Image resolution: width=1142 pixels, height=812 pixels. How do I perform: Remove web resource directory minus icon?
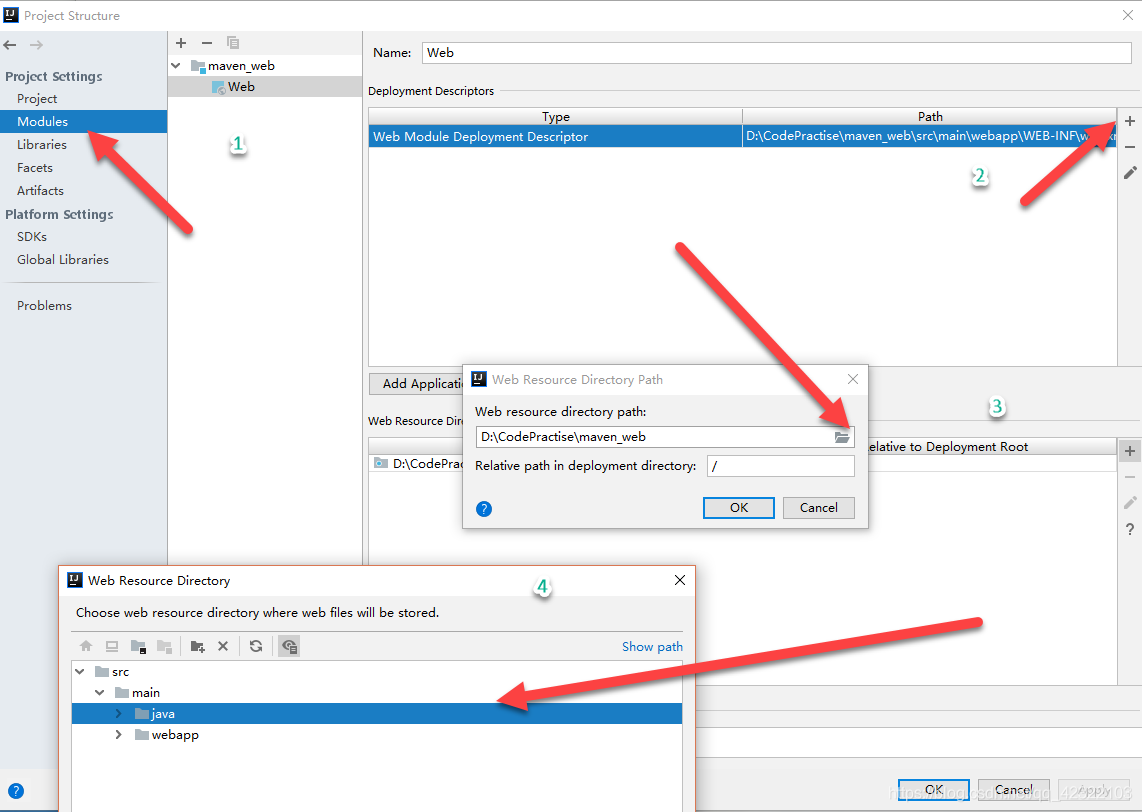coord(1130,477)
